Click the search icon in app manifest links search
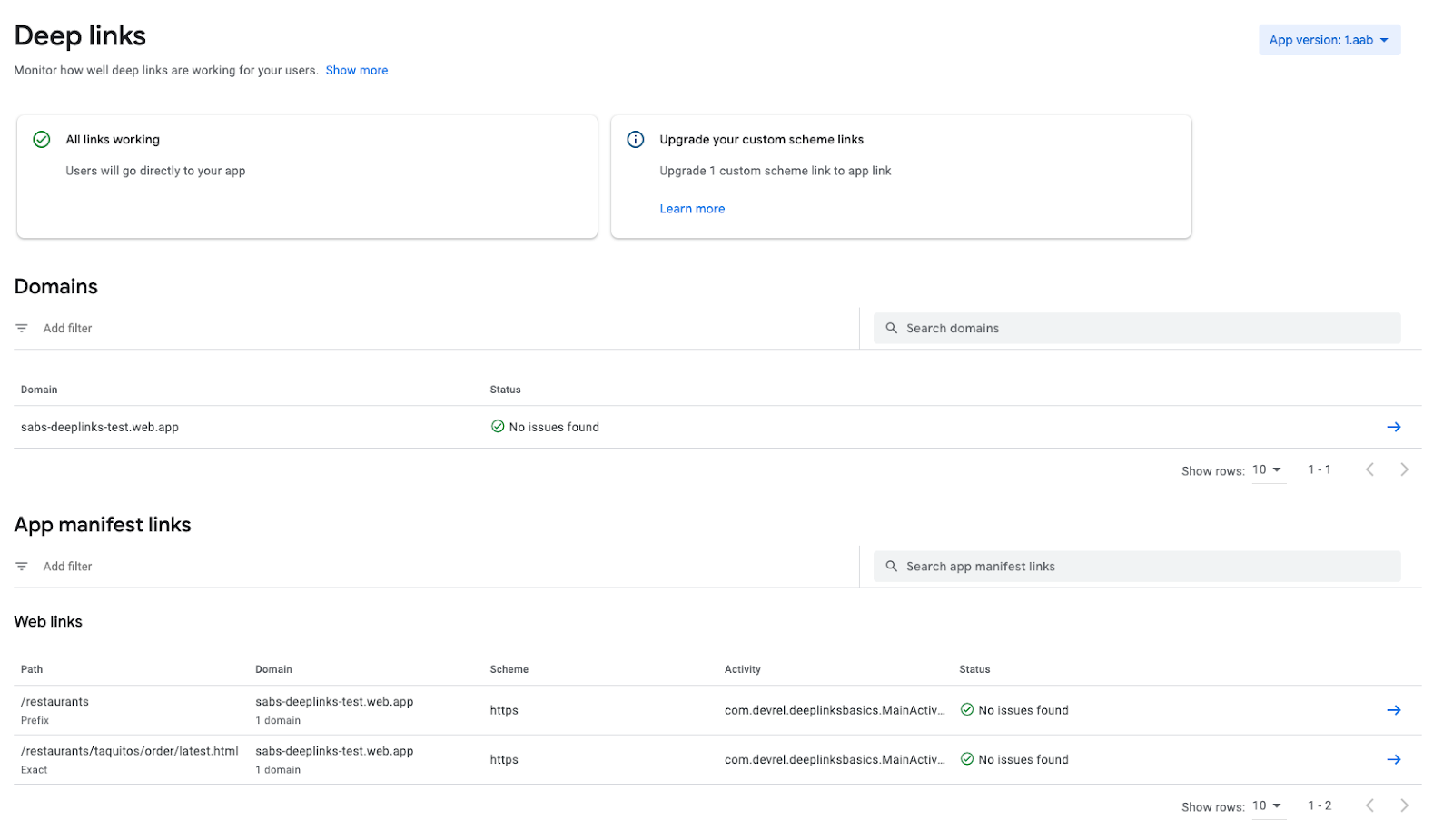The width and height of the screenshot is (1453, 840). (892, 566)
